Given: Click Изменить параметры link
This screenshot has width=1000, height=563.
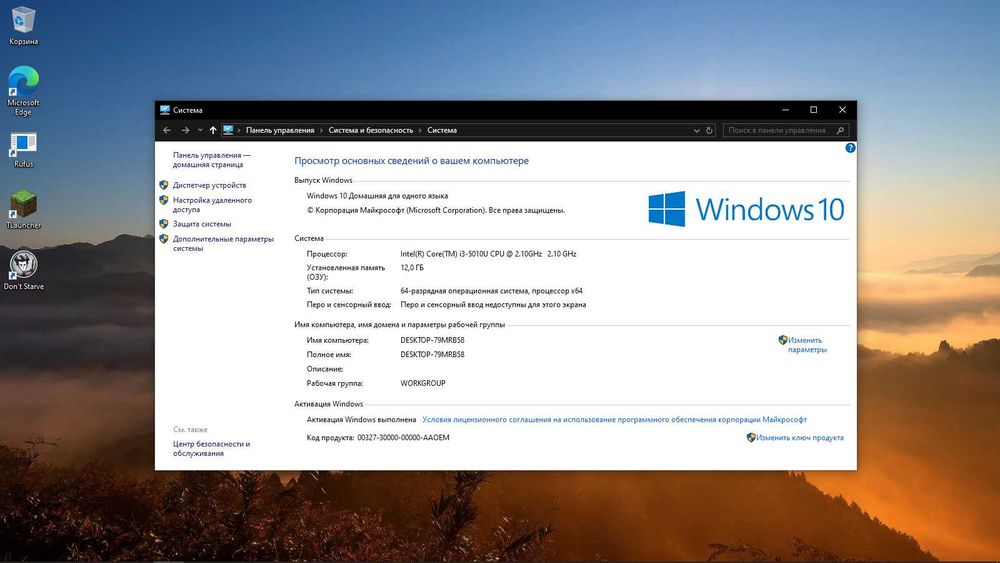Looking at the screenshot, I should pos(807,345).
